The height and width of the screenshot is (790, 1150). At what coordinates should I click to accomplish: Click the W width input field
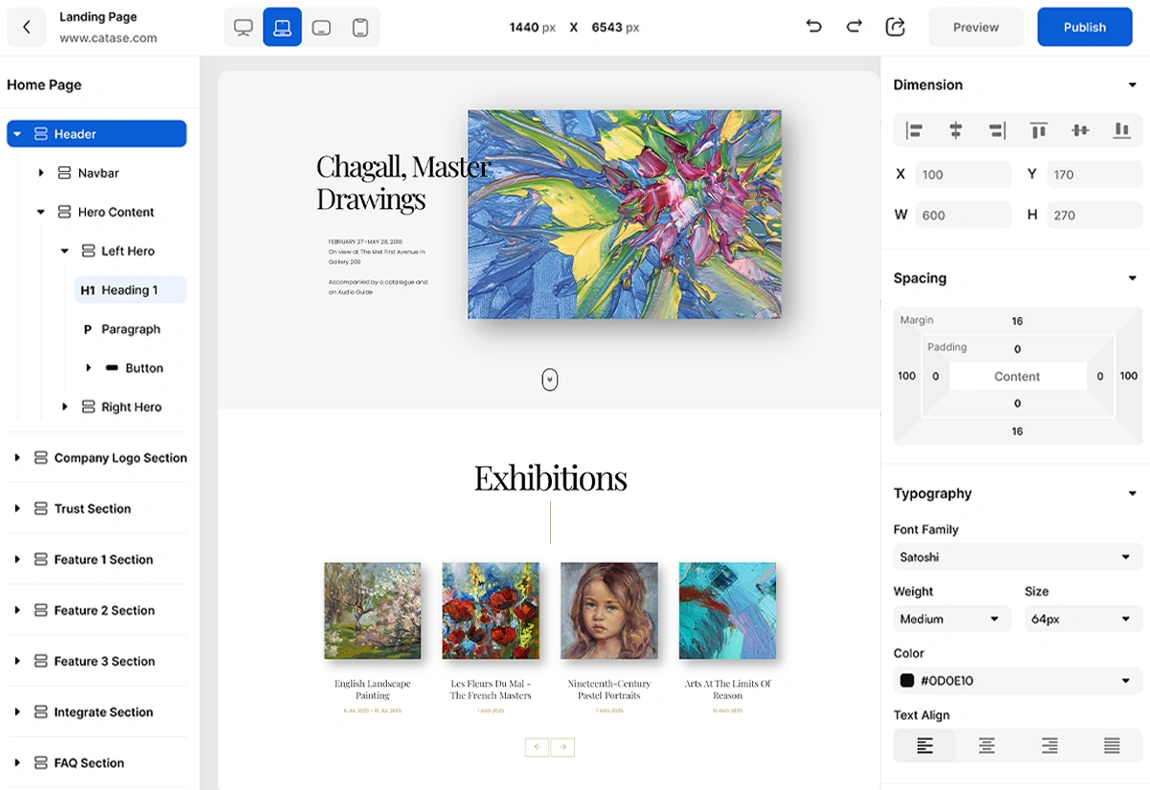963,215
